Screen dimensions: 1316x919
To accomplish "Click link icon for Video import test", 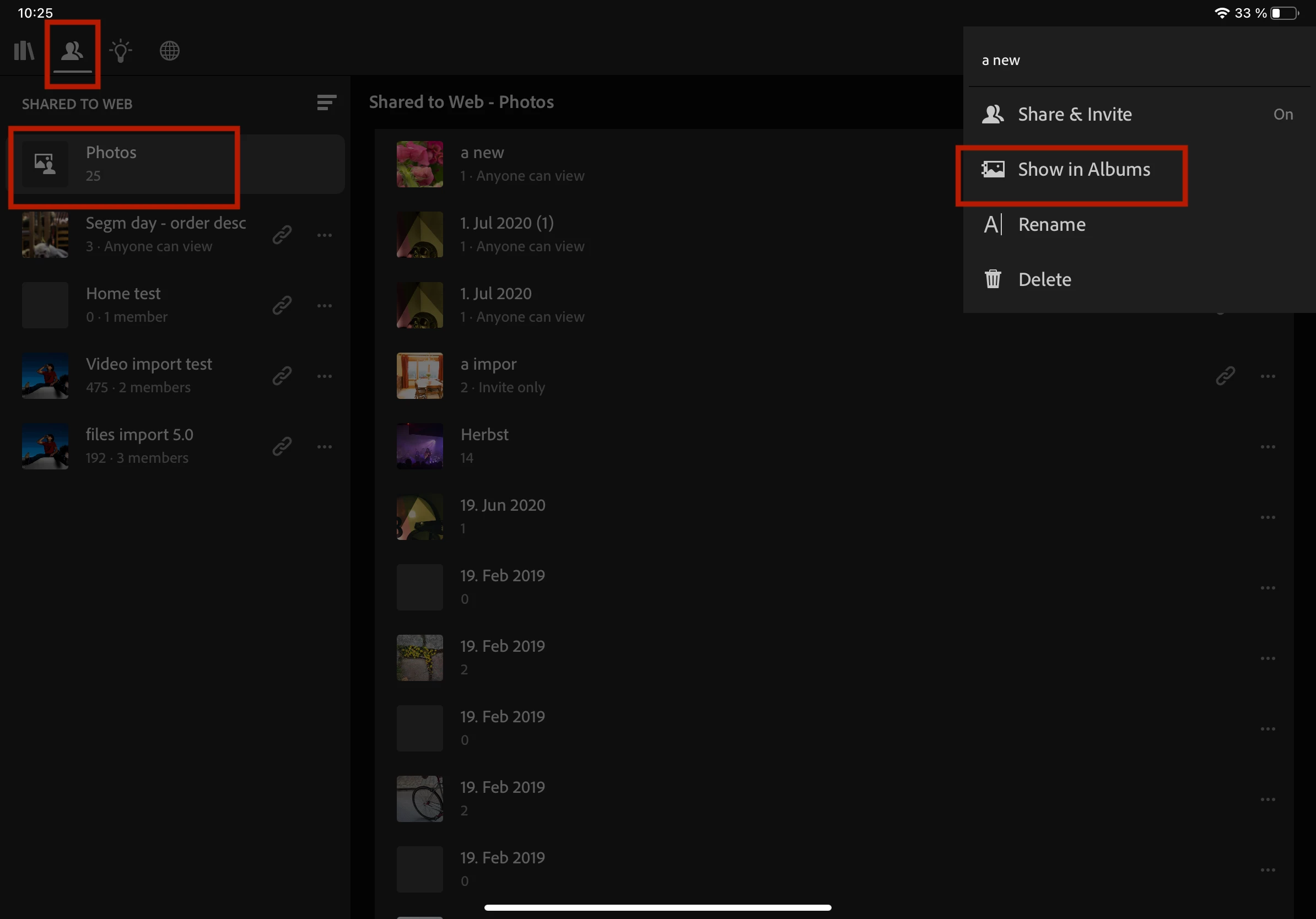I will (x=282, y=376).
